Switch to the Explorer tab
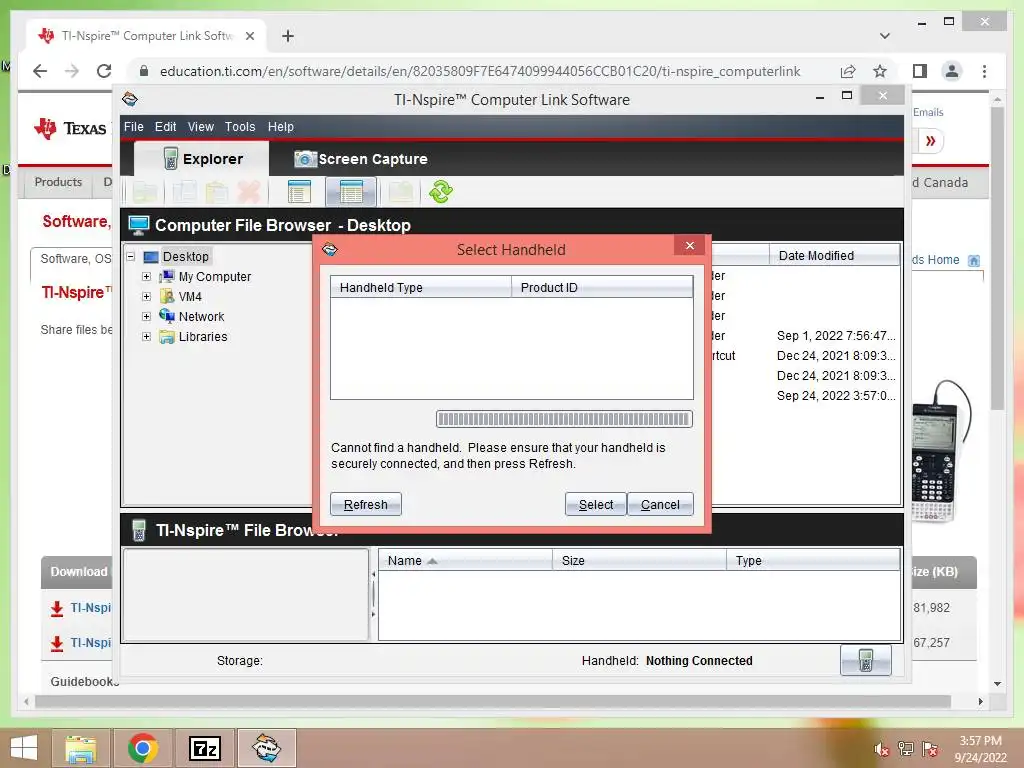 pyautogui.click(x=202, y=159)
